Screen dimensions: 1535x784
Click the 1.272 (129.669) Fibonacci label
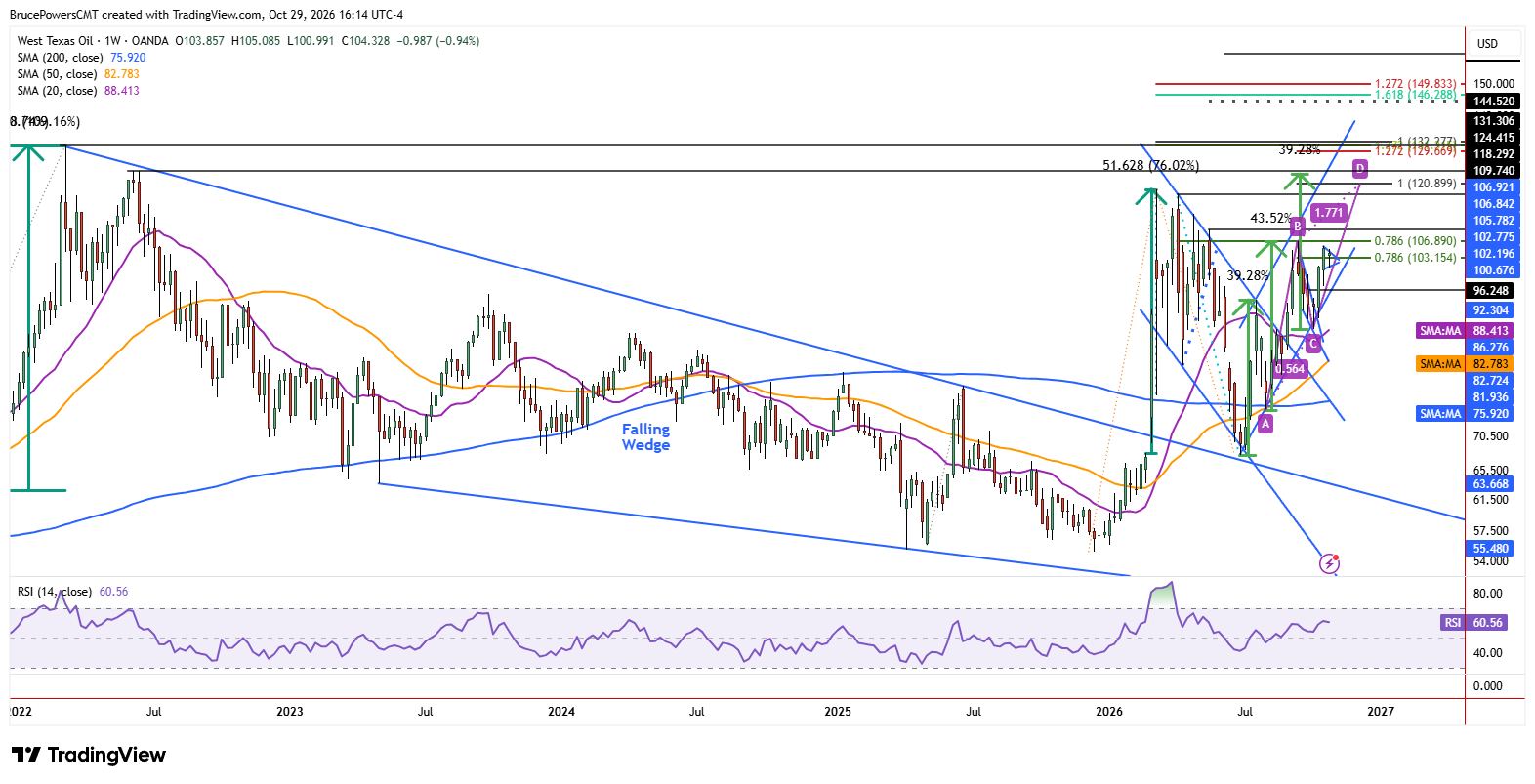pos(1415,151)
